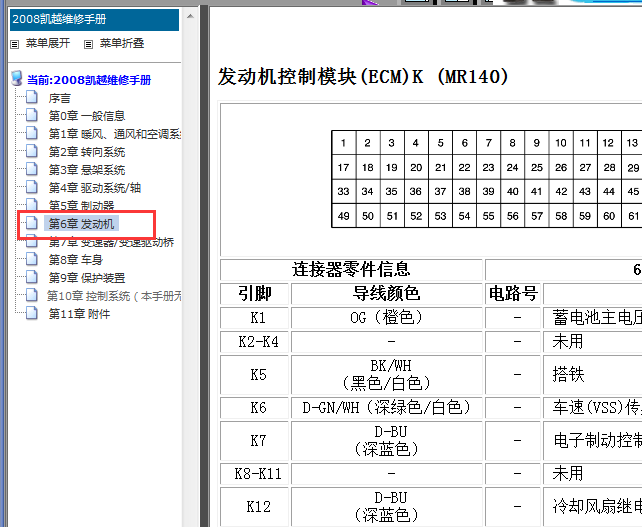Click the 导线颜色 column header

387,293
